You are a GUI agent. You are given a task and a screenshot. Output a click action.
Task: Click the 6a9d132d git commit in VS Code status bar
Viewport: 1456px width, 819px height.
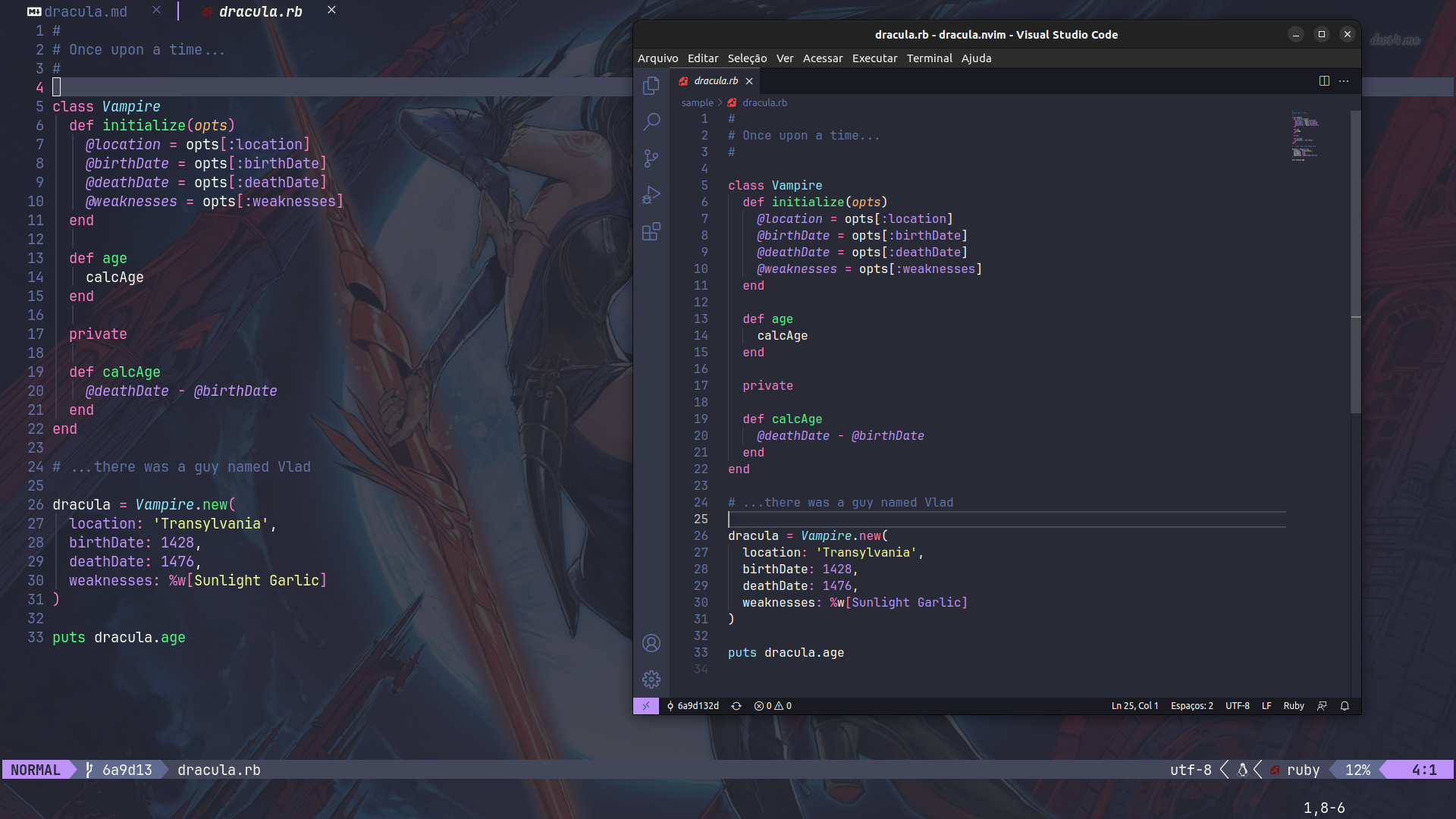(692, 706)
